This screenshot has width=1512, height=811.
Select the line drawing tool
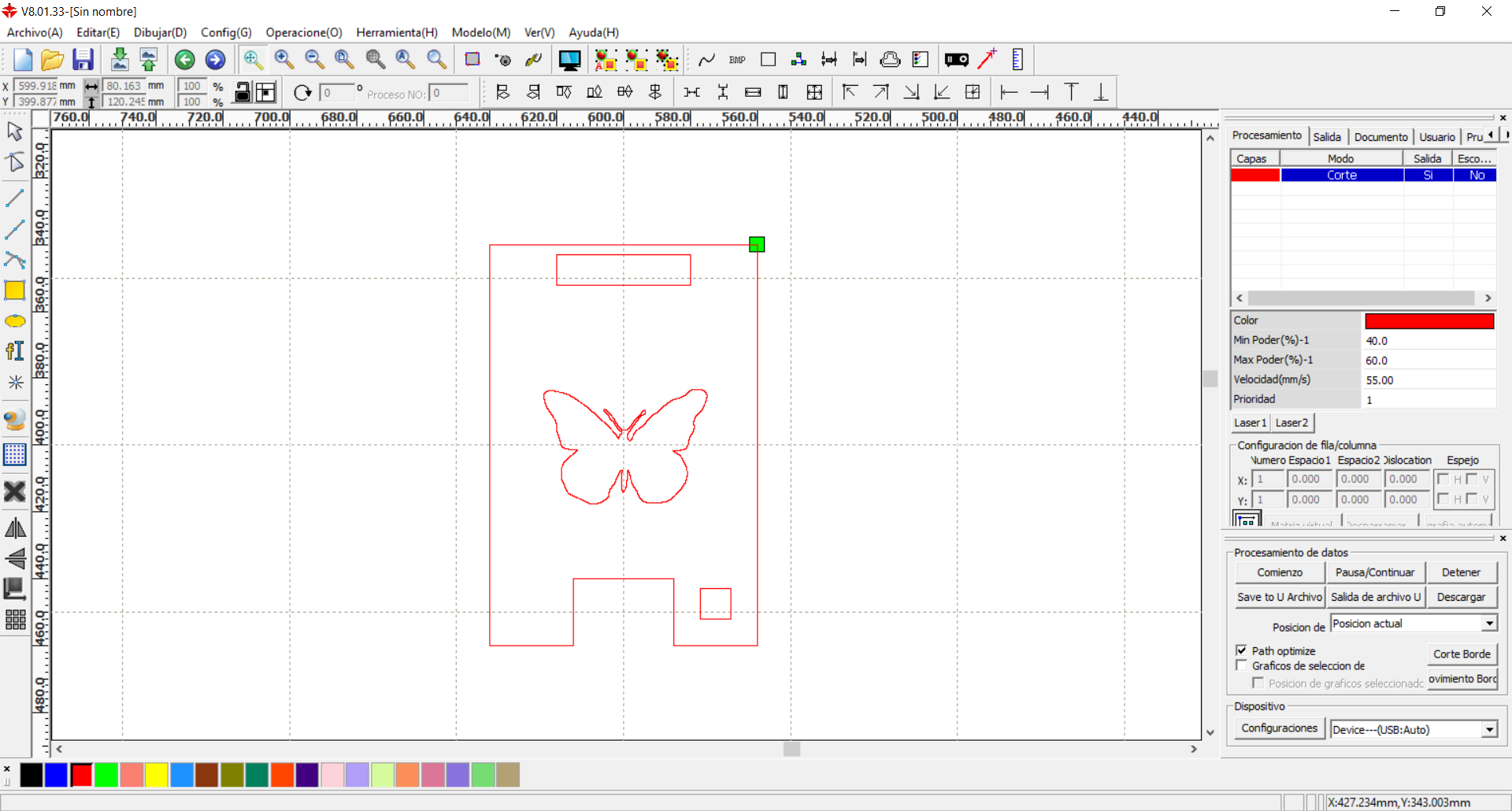click(15, 198)
